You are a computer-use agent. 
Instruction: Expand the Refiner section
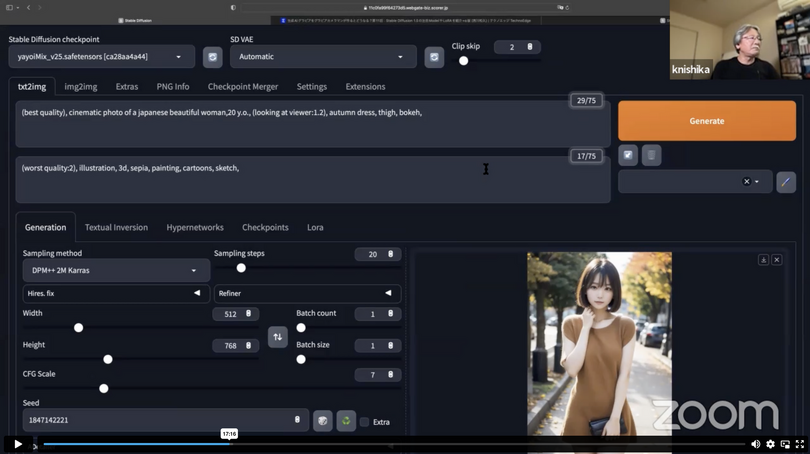point(307,293)
